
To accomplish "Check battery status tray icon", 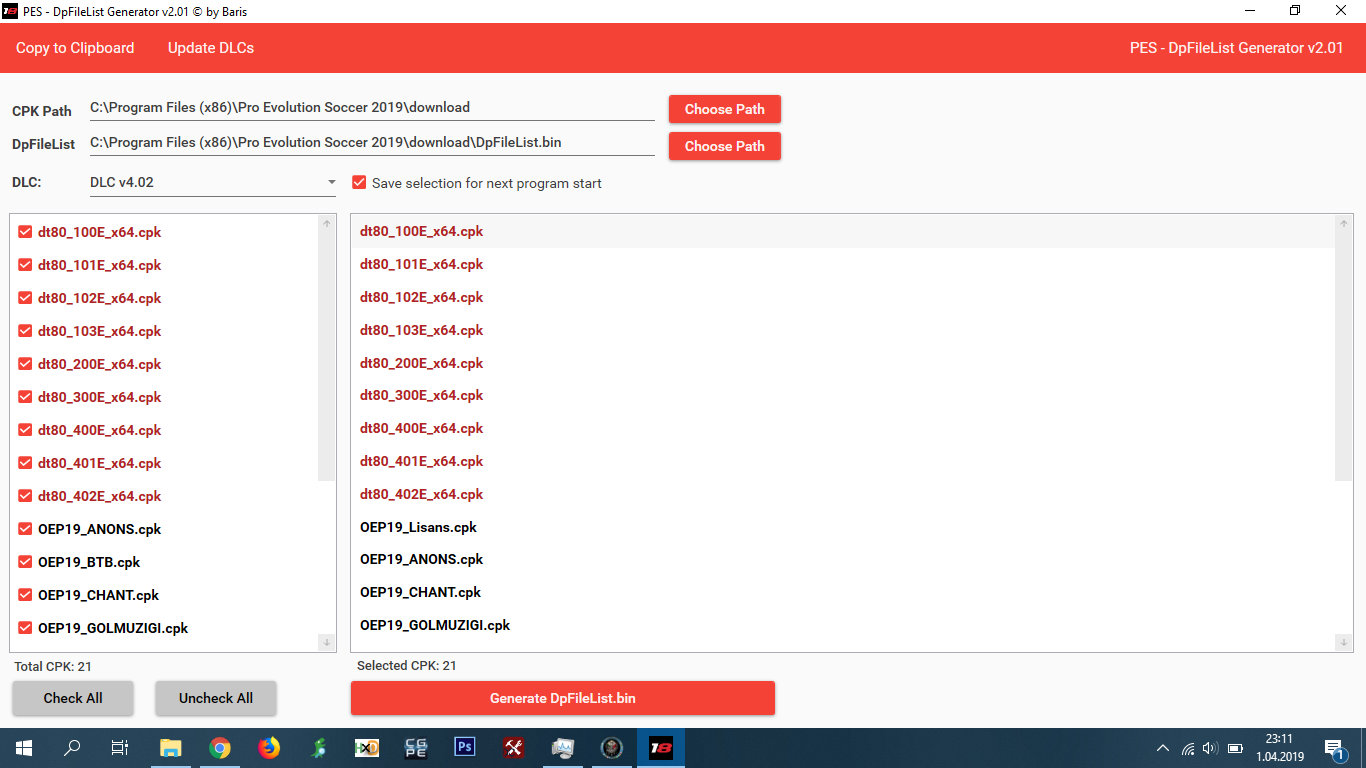I will click(1235, 748).
